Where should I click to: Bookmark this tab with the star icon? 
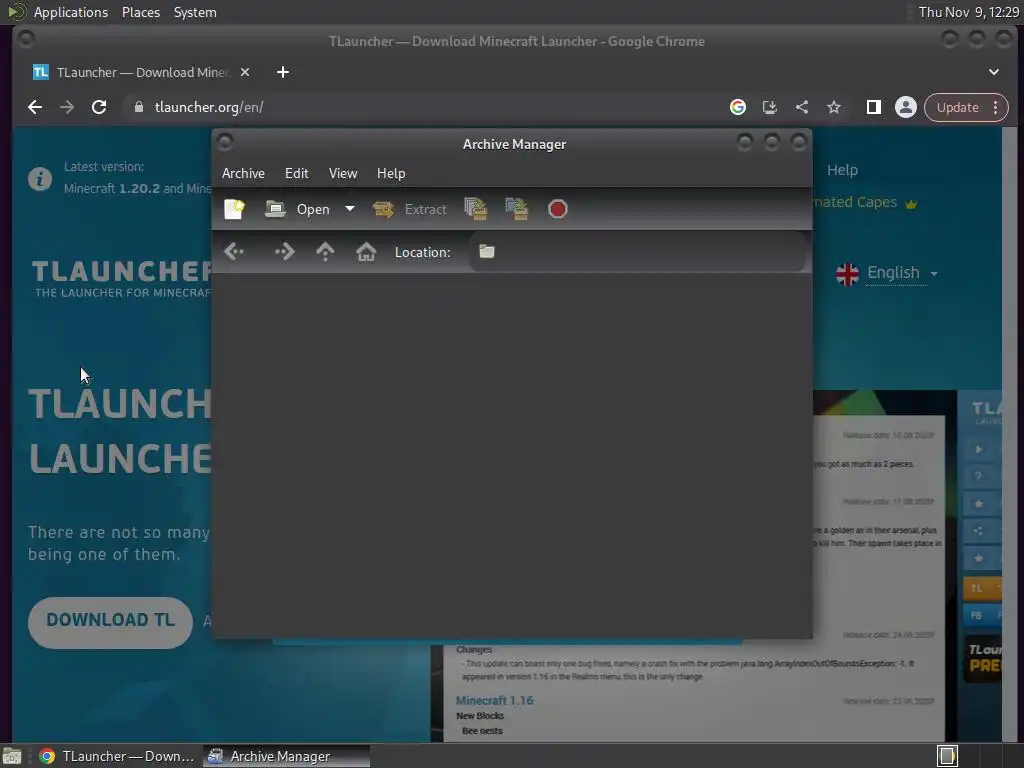point(834,107)
